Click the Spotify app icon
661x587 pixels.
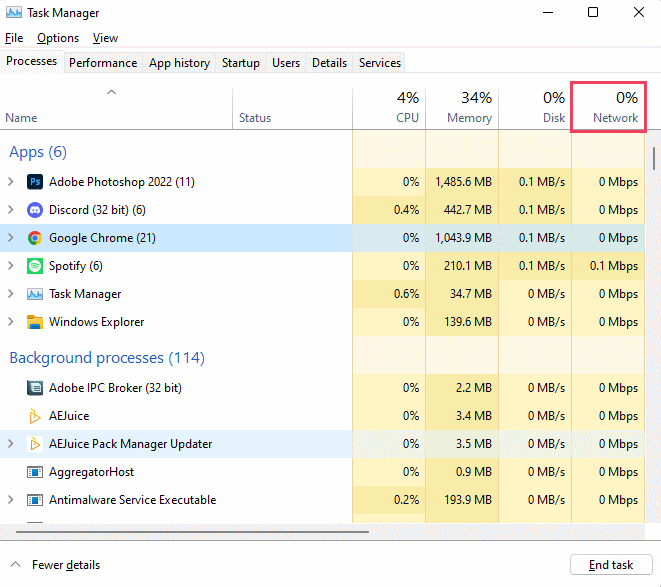pos(35,266)
